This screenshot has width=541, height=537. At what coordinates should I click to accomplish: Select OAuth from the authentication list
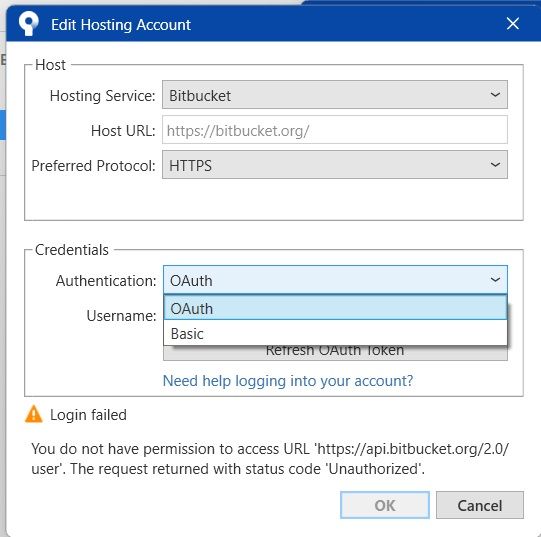[x=335, y=308]
